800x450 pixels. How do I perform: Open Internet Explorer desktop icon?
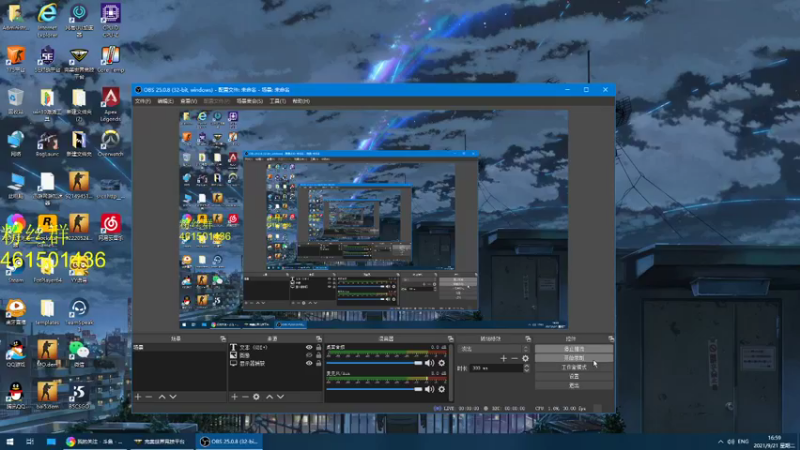[x=47, y=20]
